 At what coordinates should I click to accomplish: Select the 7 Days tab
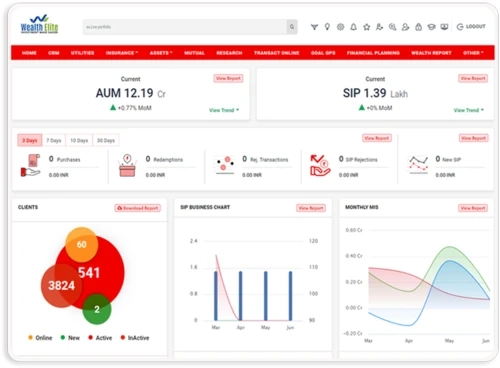point(54,140)
